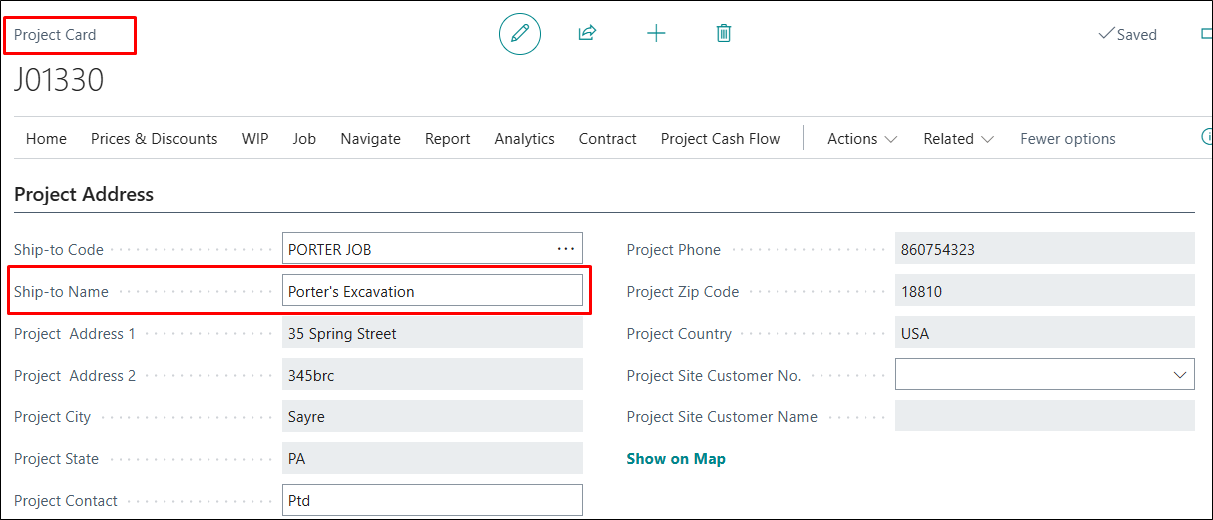Click into the Ship-to Name field
1213x520 pixels.
pyautogui.click(x=432, y=291)
